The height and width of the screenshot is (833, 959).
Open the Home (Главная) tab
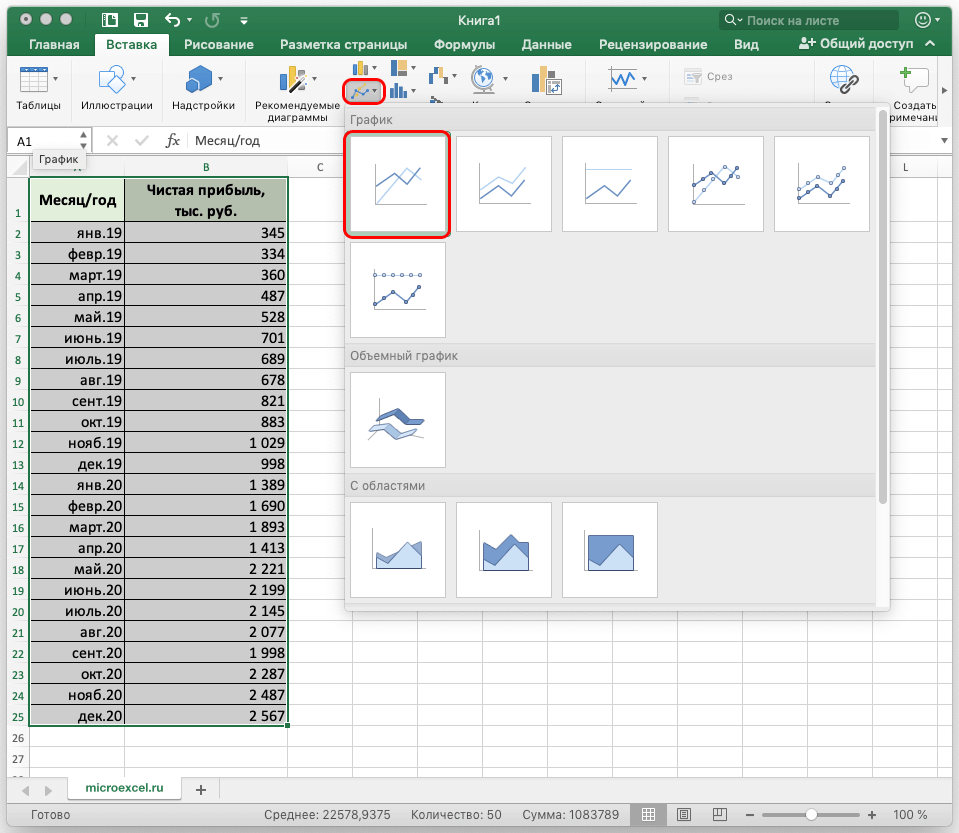[54, 45]
